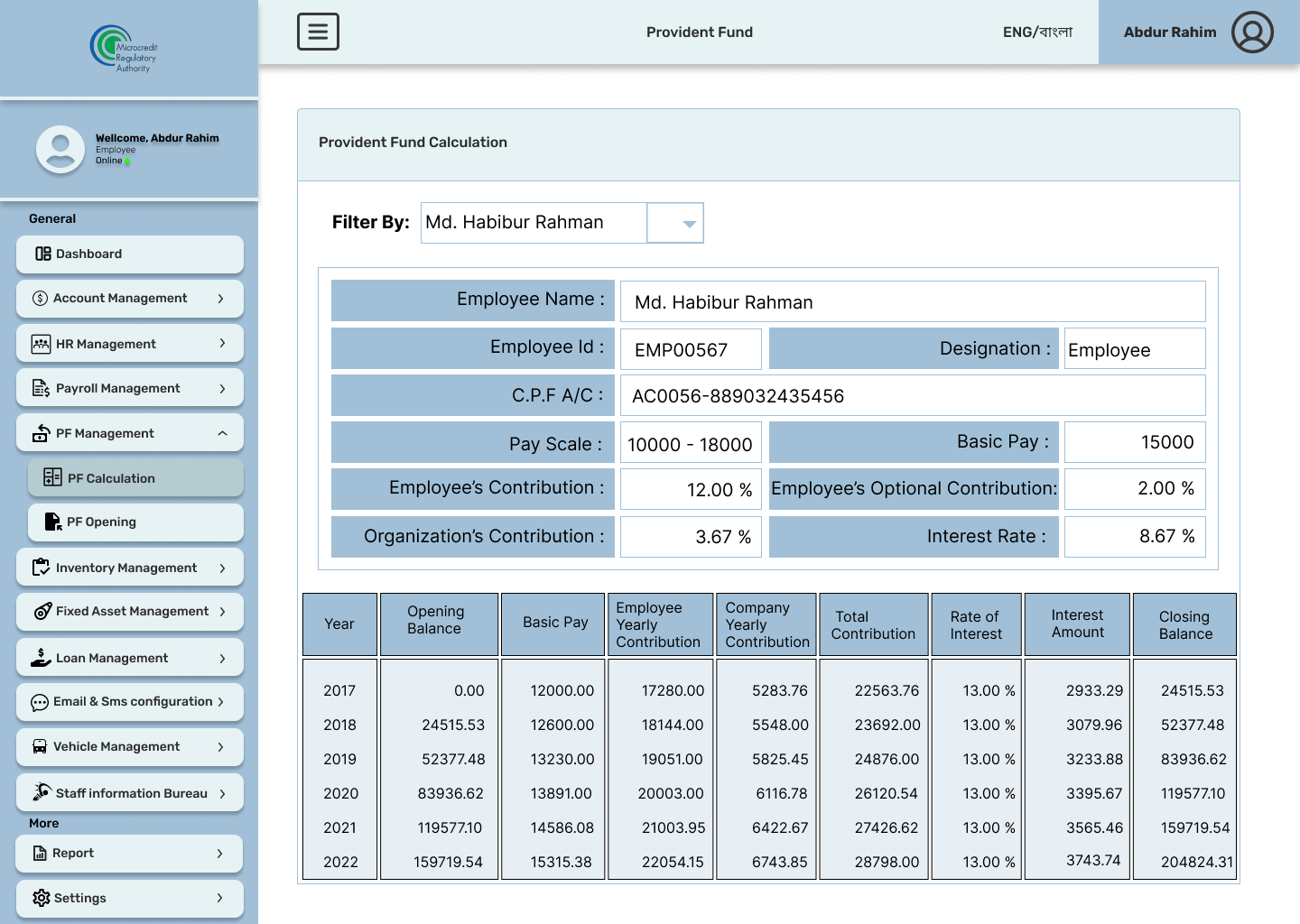
Task: Click the Filter By employee name field
Action: (534, 223)
